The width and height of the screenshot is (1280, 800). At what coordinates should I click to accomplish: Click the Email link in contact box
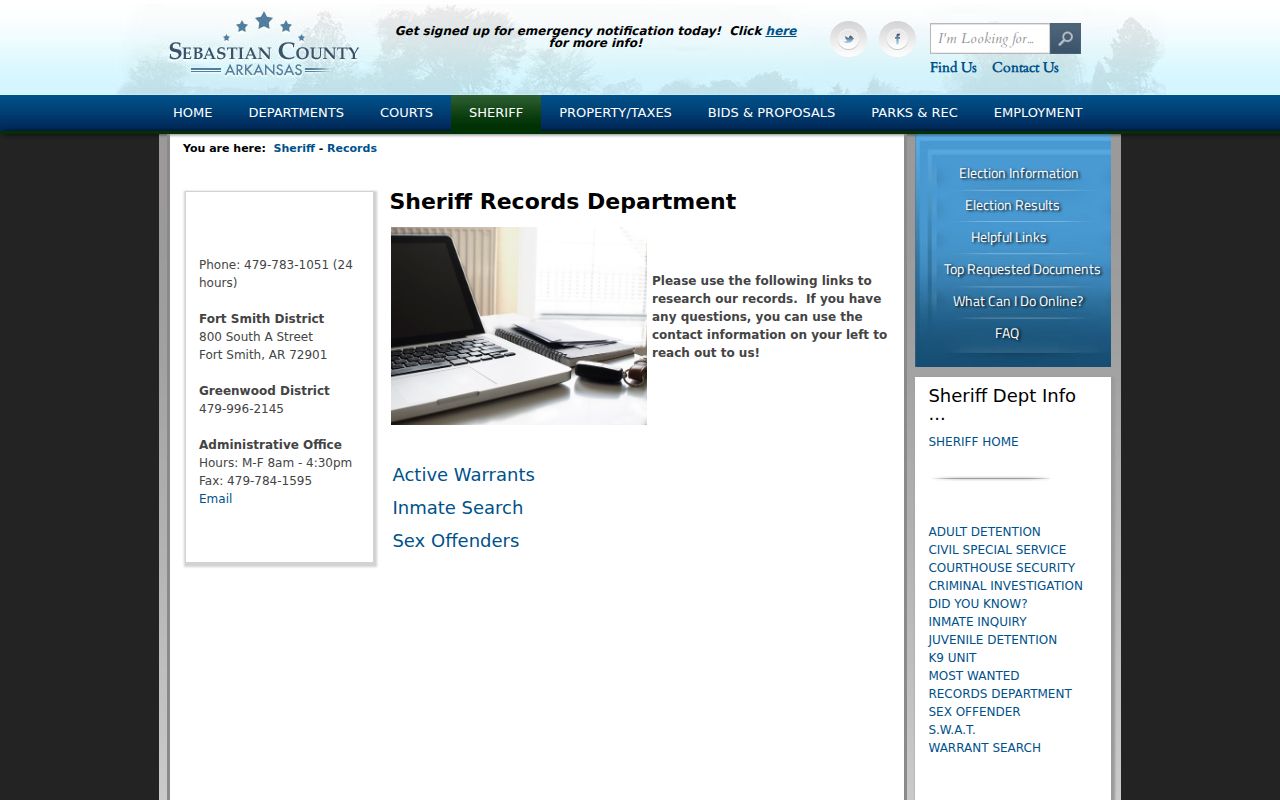[215, 499]
